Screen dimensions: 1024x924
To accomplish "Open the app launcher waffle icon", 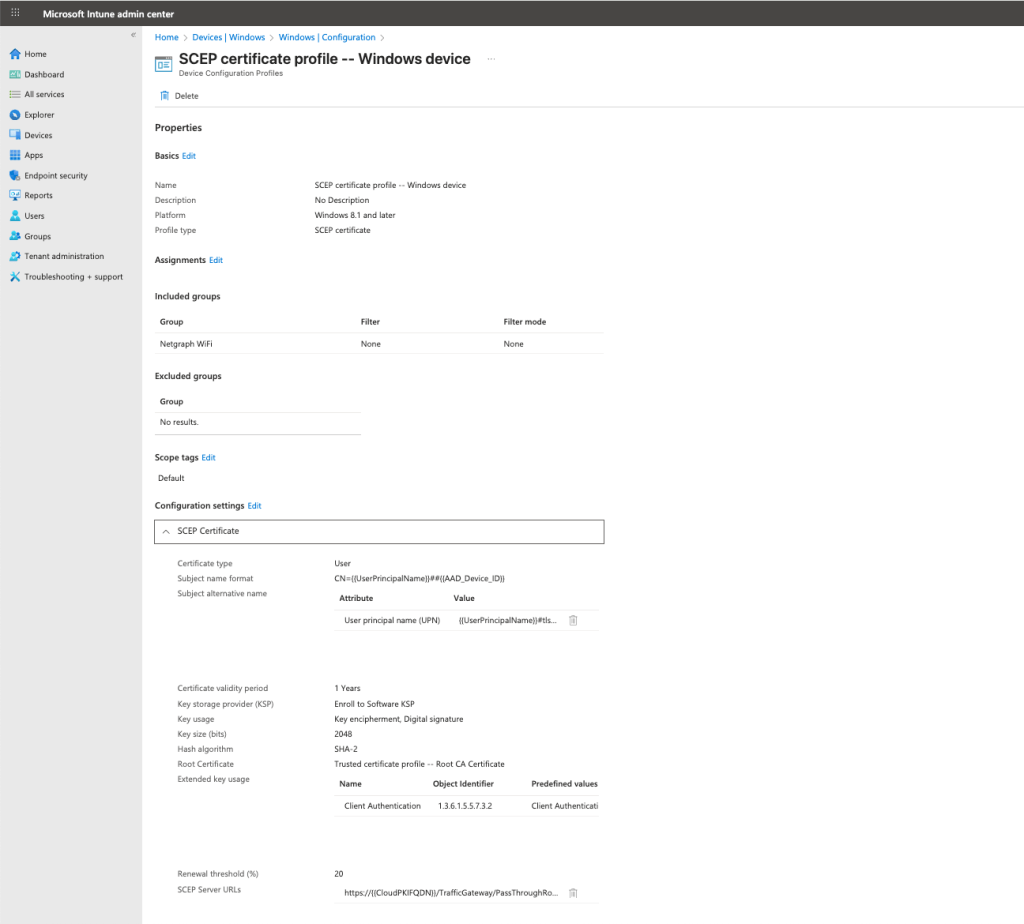I will tap(15, 14).
